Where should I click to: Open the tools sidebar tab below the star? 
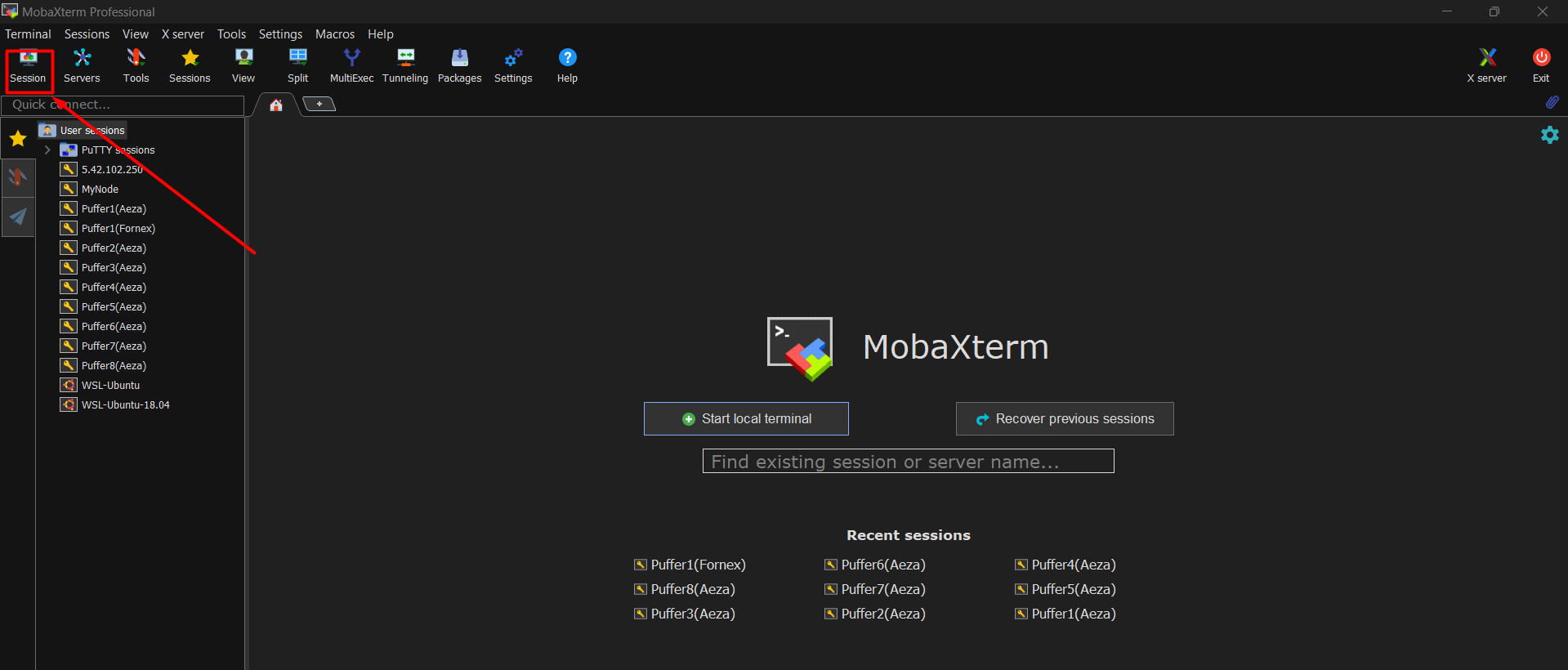tap(18, 177)
